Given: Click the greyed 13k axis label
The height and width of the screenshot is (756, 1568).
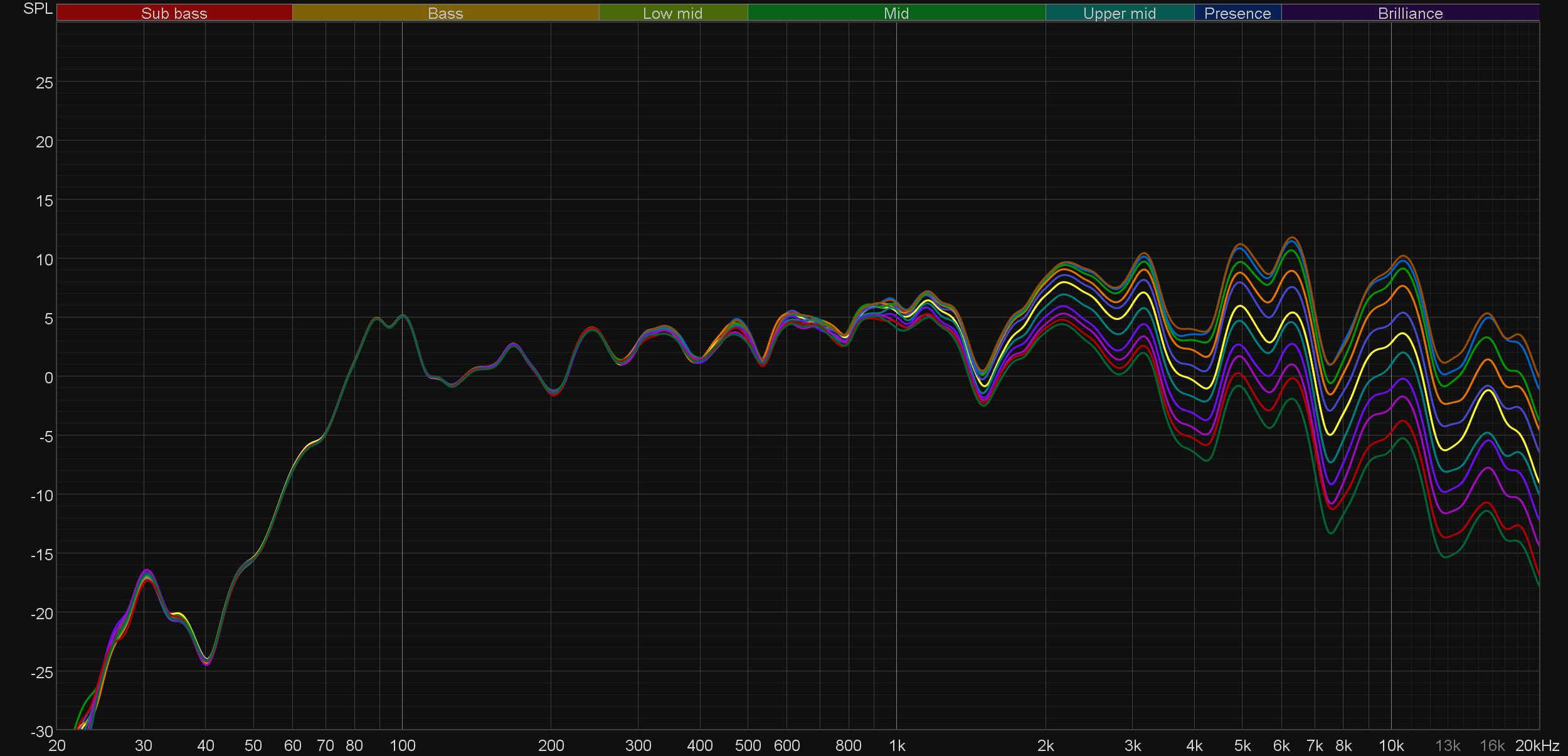Looking at the screenshot, I should click(x=1447, y=745).
